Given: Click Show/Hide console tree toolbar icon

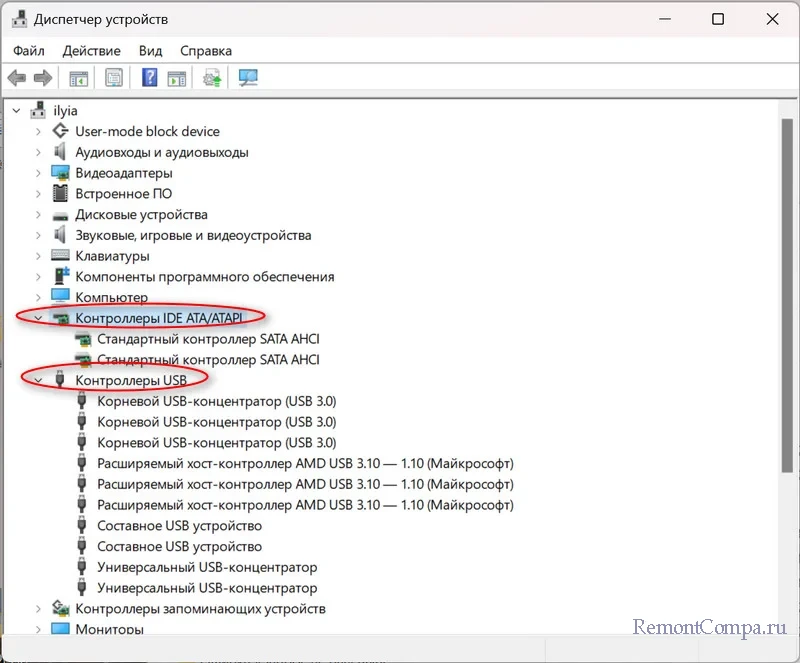Looking at the screenshot, I should pos(78,78).
